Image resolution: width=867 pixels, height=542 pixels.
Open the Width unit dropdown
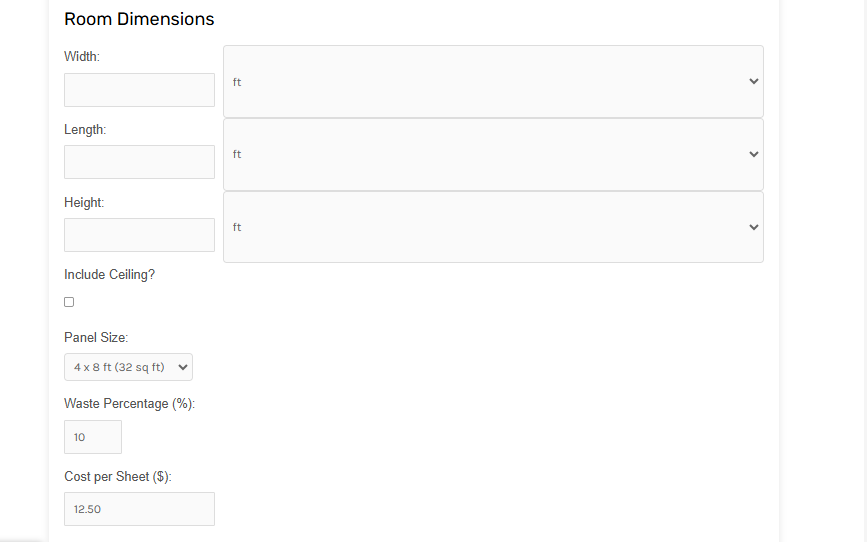click(x=493, y=82)
